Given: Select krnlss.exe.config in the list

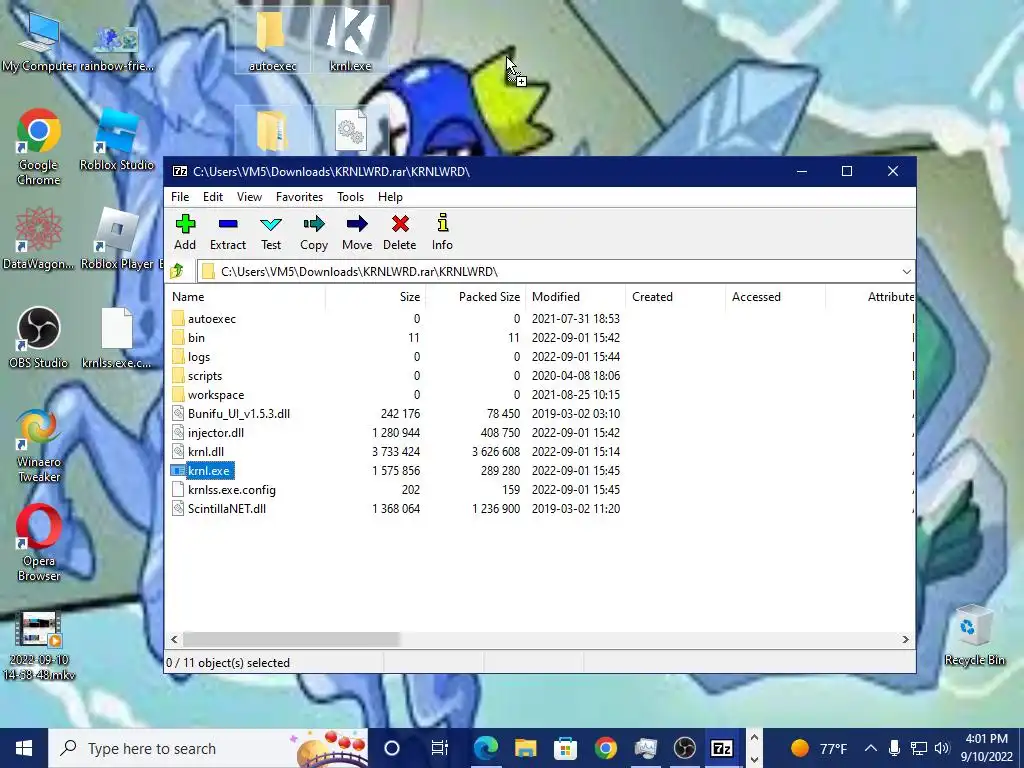Looking at the screenshot, I should tap(231, 489).
